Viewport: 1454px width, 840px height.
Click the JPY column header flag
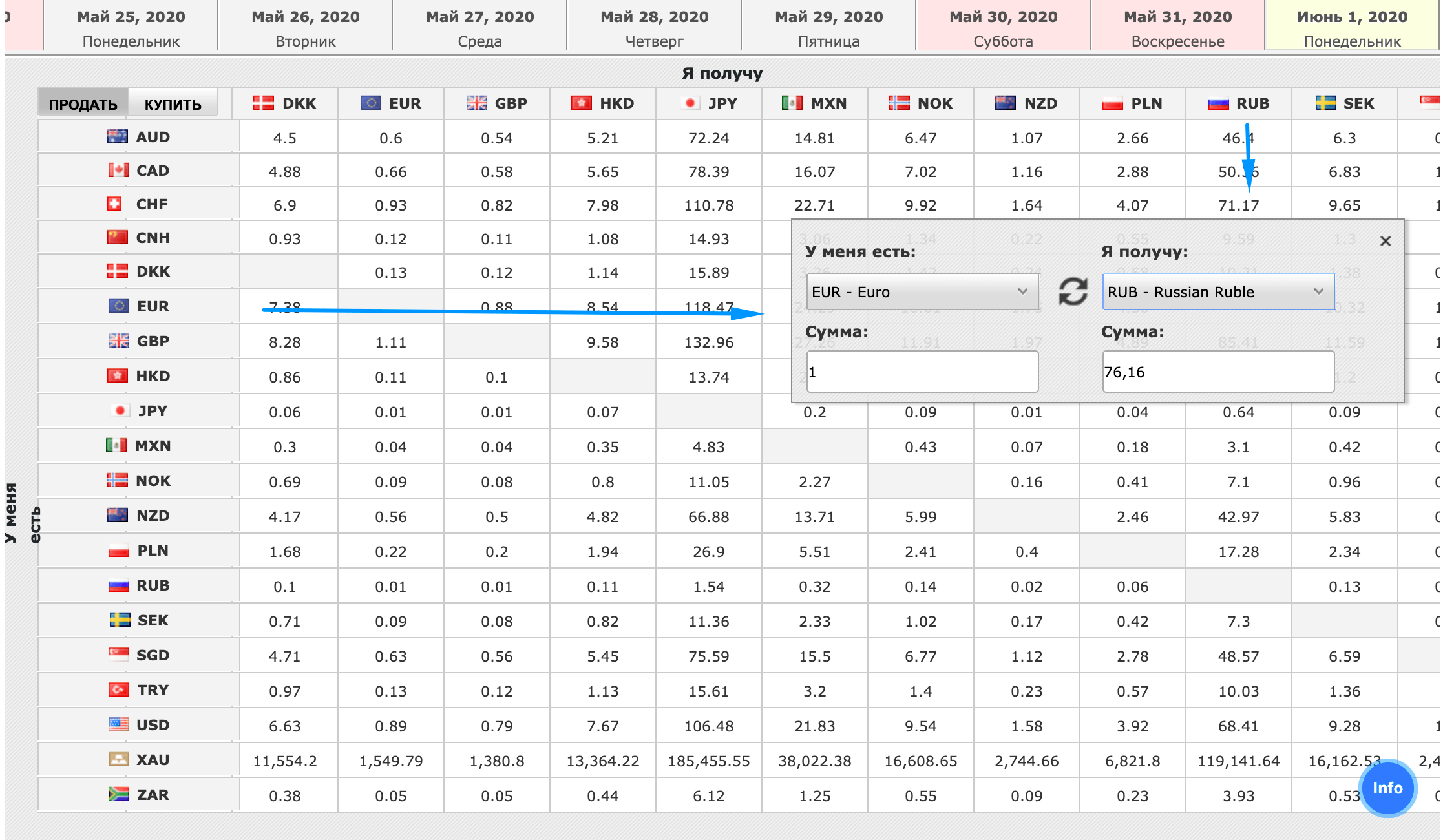point(690,103)
